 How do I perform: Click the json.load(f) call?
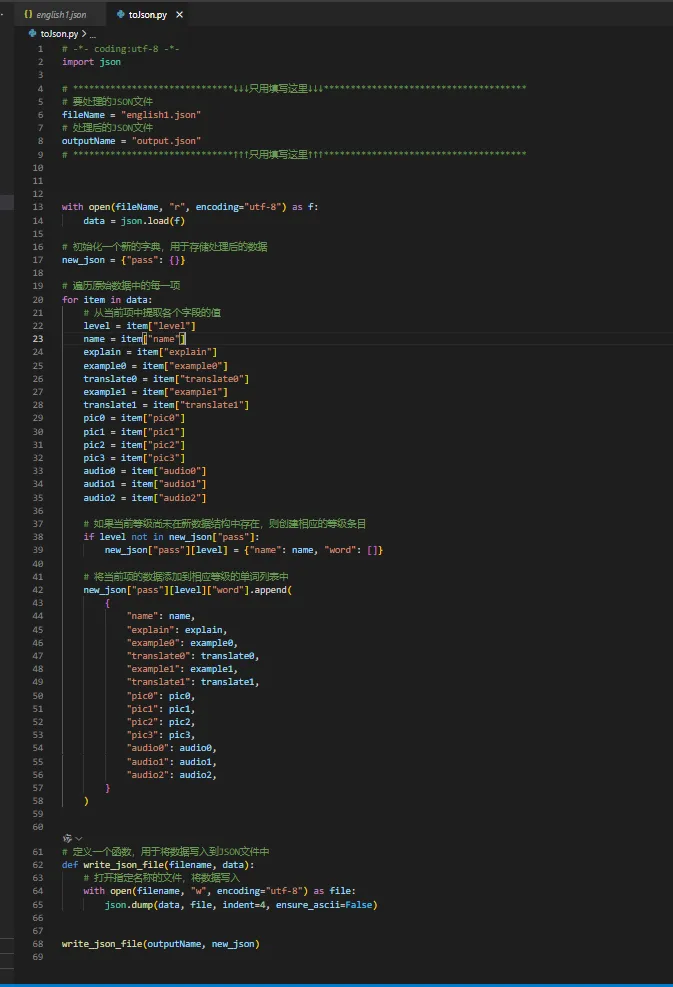(x=147, y=220)
